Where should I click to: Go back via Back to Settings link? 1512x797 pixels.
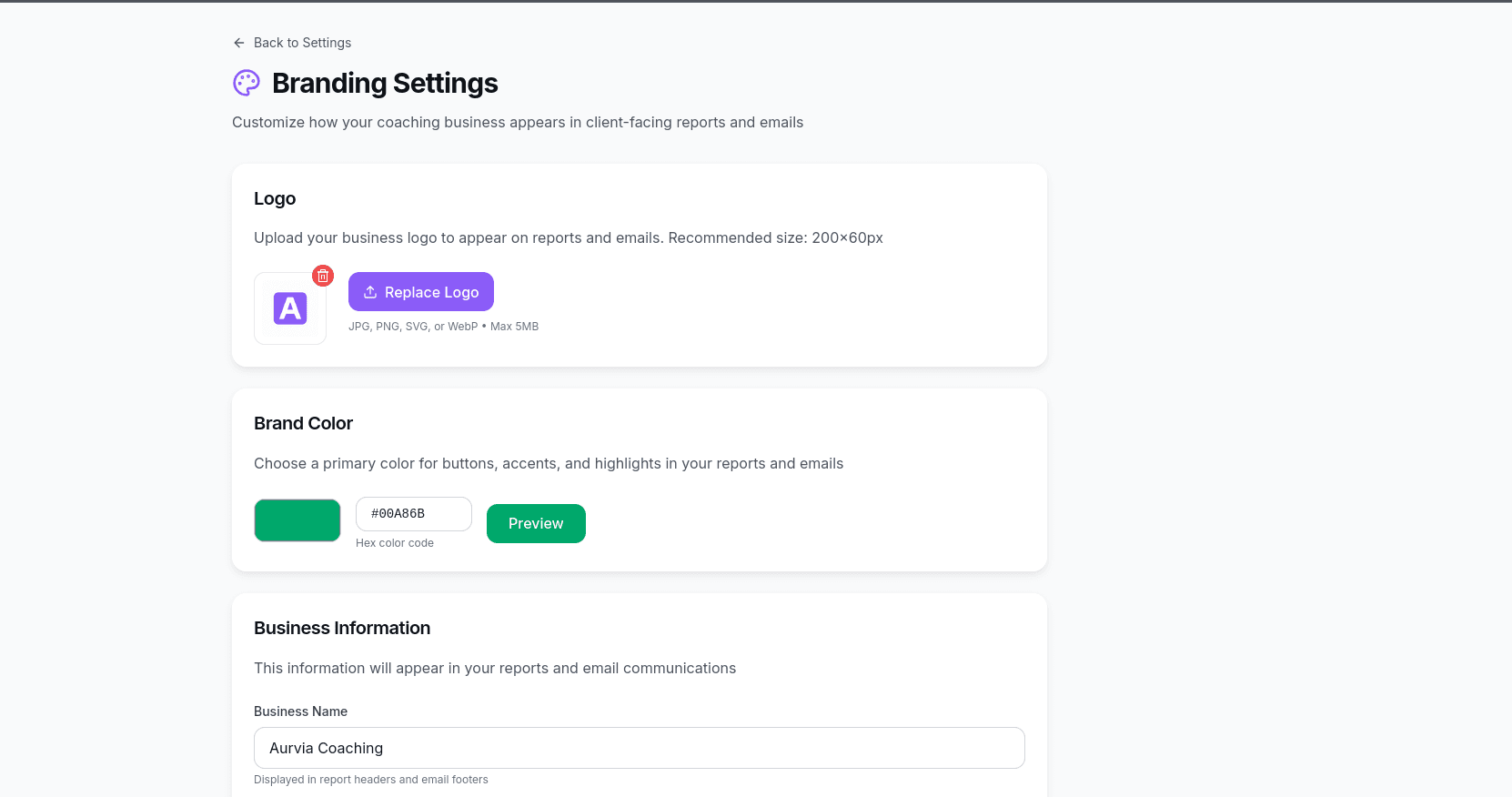(x=302, y=43)
